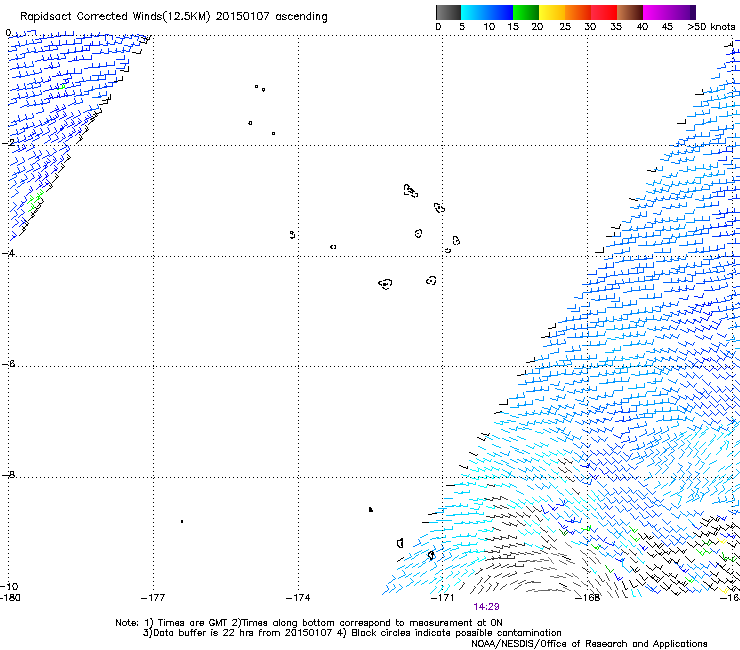
Task: Click the '-8' latitude axis label
Action: pos(8,475)
